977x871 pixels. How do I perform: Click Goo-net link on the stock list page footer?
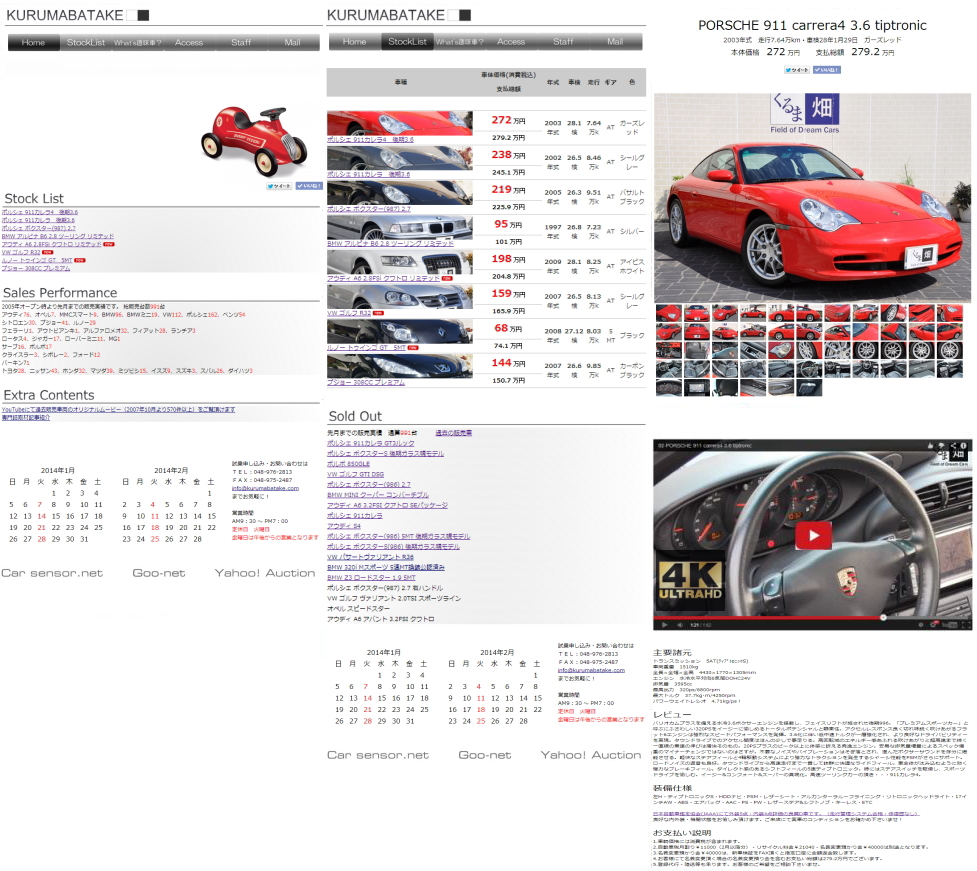tap(485, 755)
